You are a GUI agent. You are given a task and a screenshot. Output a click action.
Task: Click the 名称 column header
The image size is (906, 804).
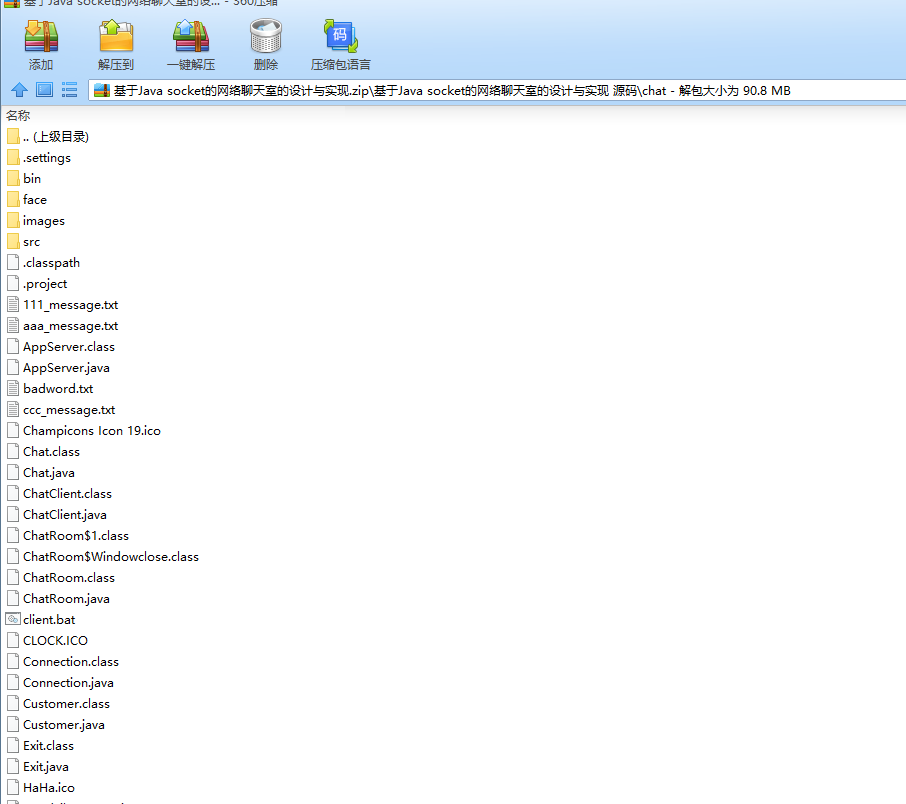pyautogui.click(x=18, y=116)
